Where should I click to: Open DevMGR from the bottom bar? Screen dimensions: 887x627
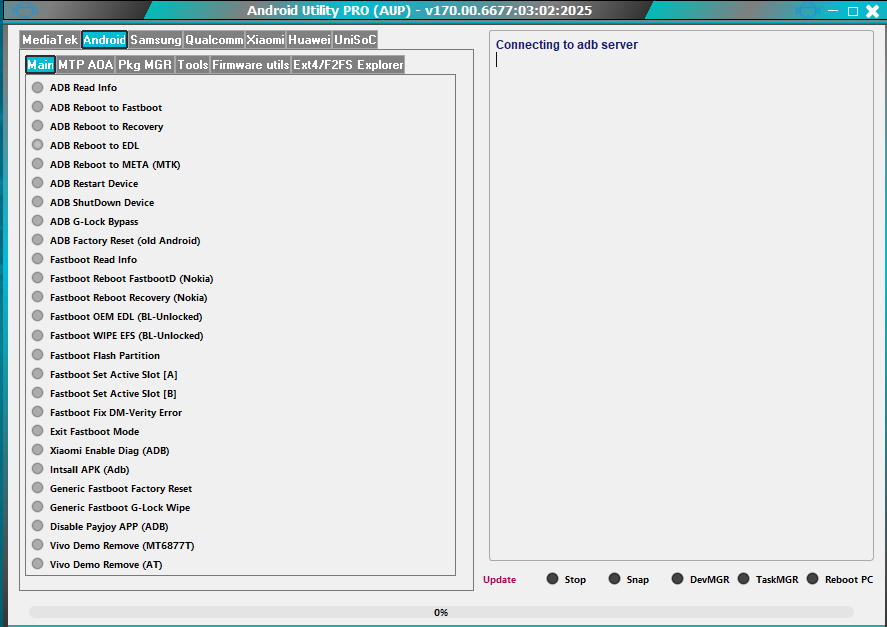coord(678,578)
